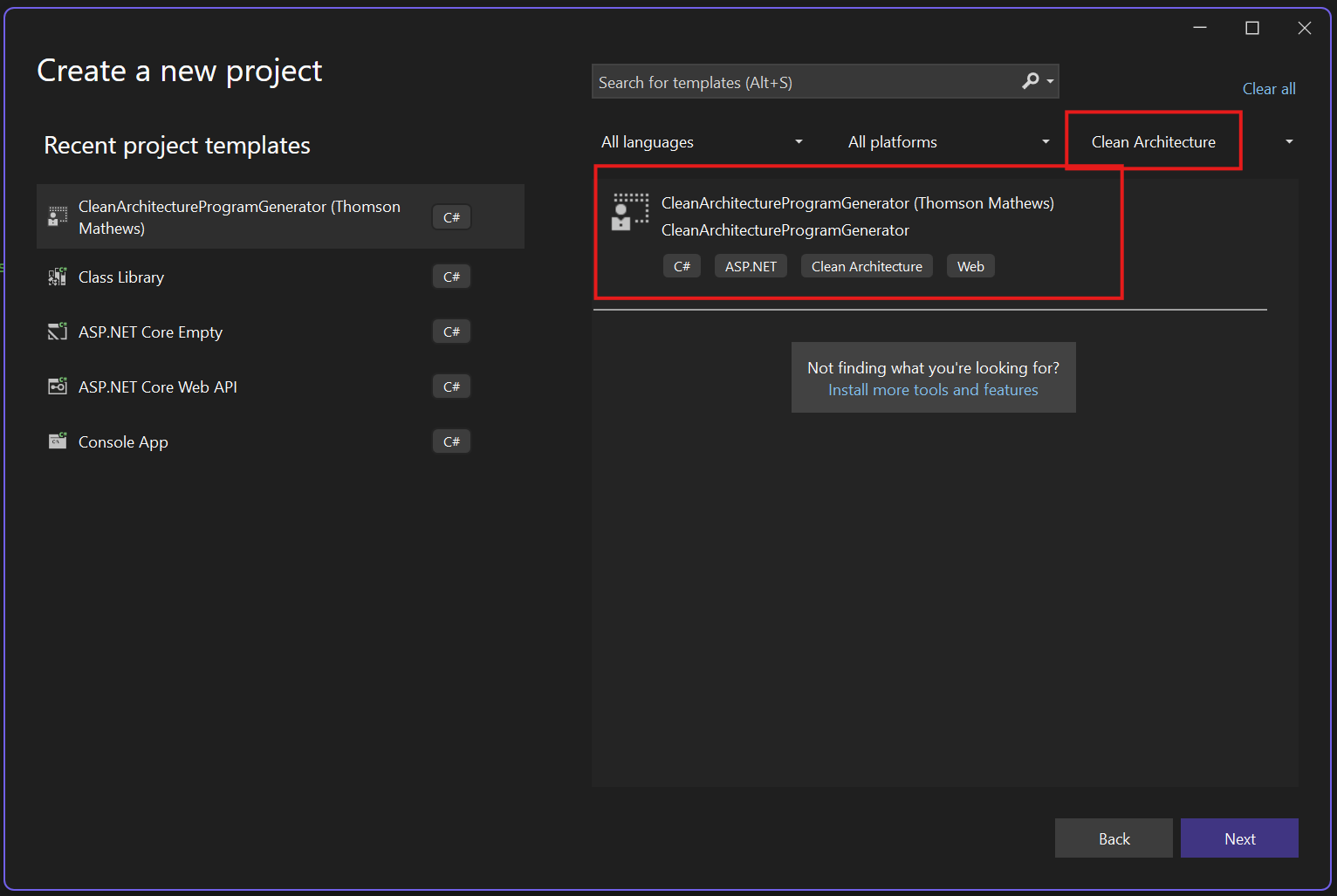Viewport: 1337px width, 896px height.
Task: Click the large CleanArchitectureProgramGenerator result icon
Action: (630, 212)
